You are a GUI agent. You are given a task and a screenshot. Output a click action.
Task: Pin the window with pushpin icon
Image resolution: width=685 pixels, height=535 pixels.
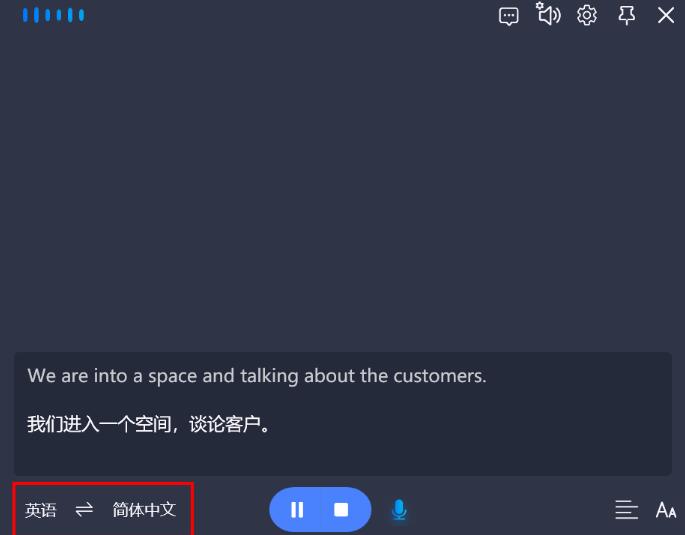[626, 16]
